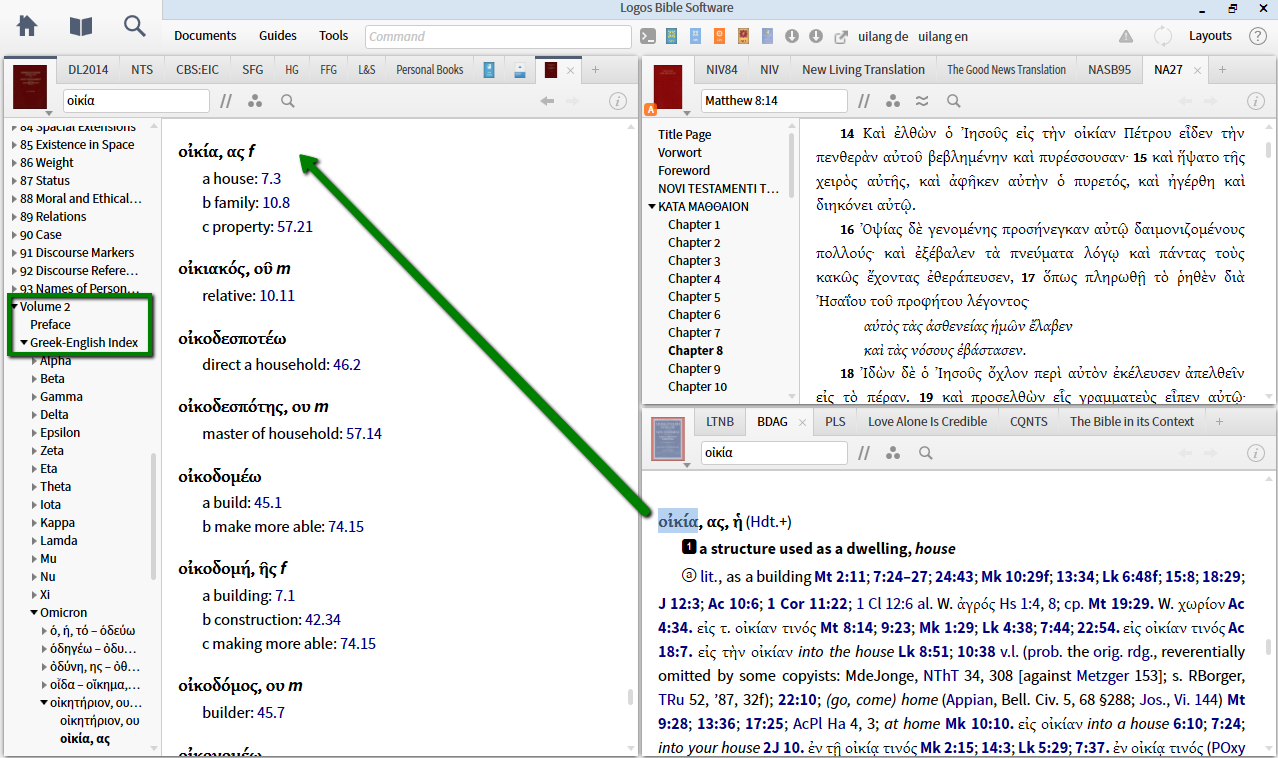Screen dimensions: 1278x758
Task: Expand the Kappa index section
Action: tap(34, 523)
